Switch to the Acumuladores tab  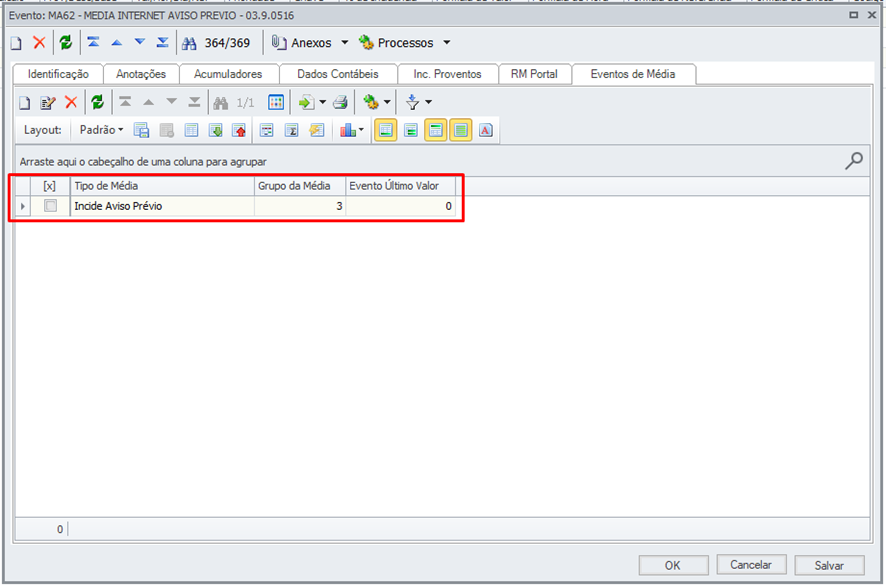pyautogui.click(x=228, y=74)
